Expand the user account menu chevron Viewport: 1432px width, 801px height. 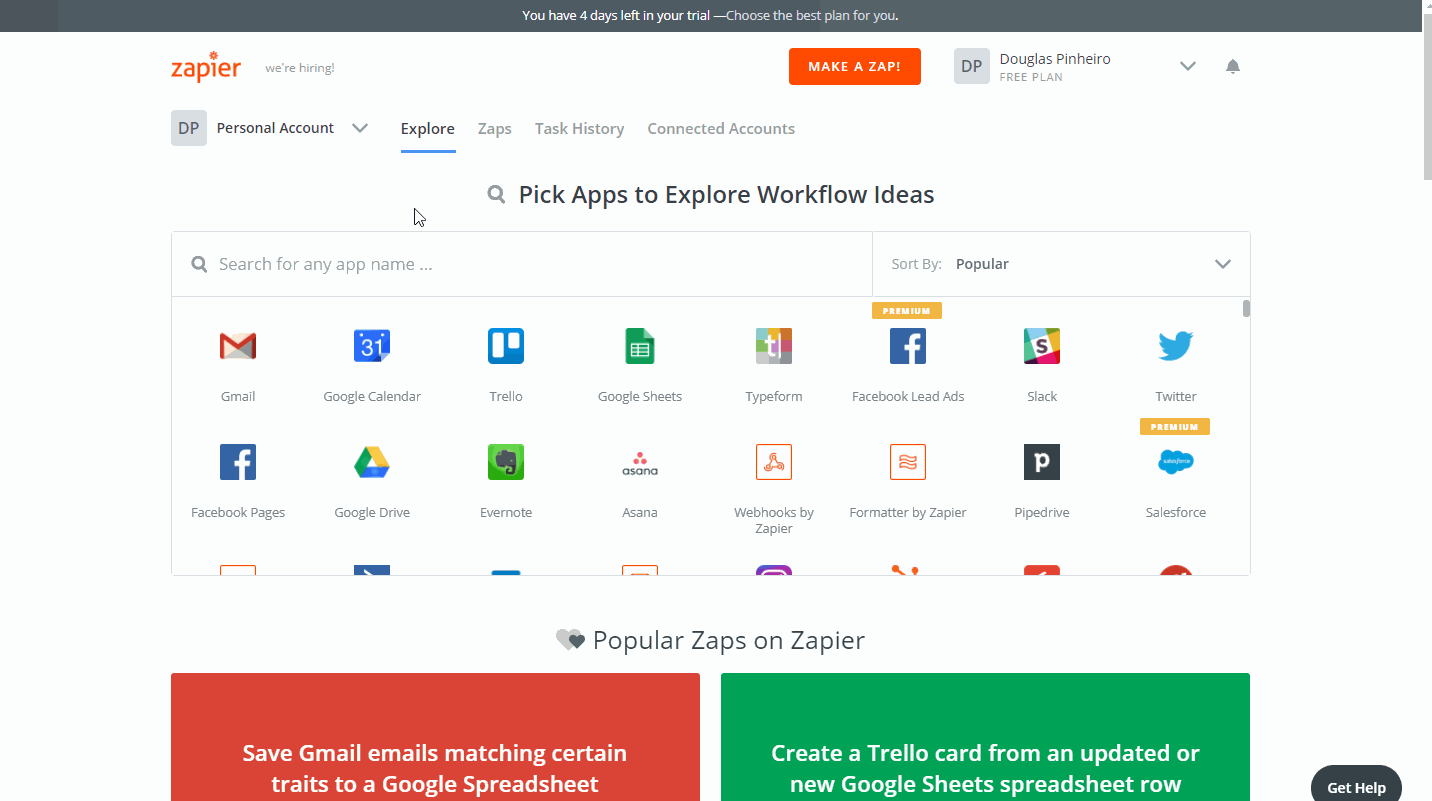1188,67
